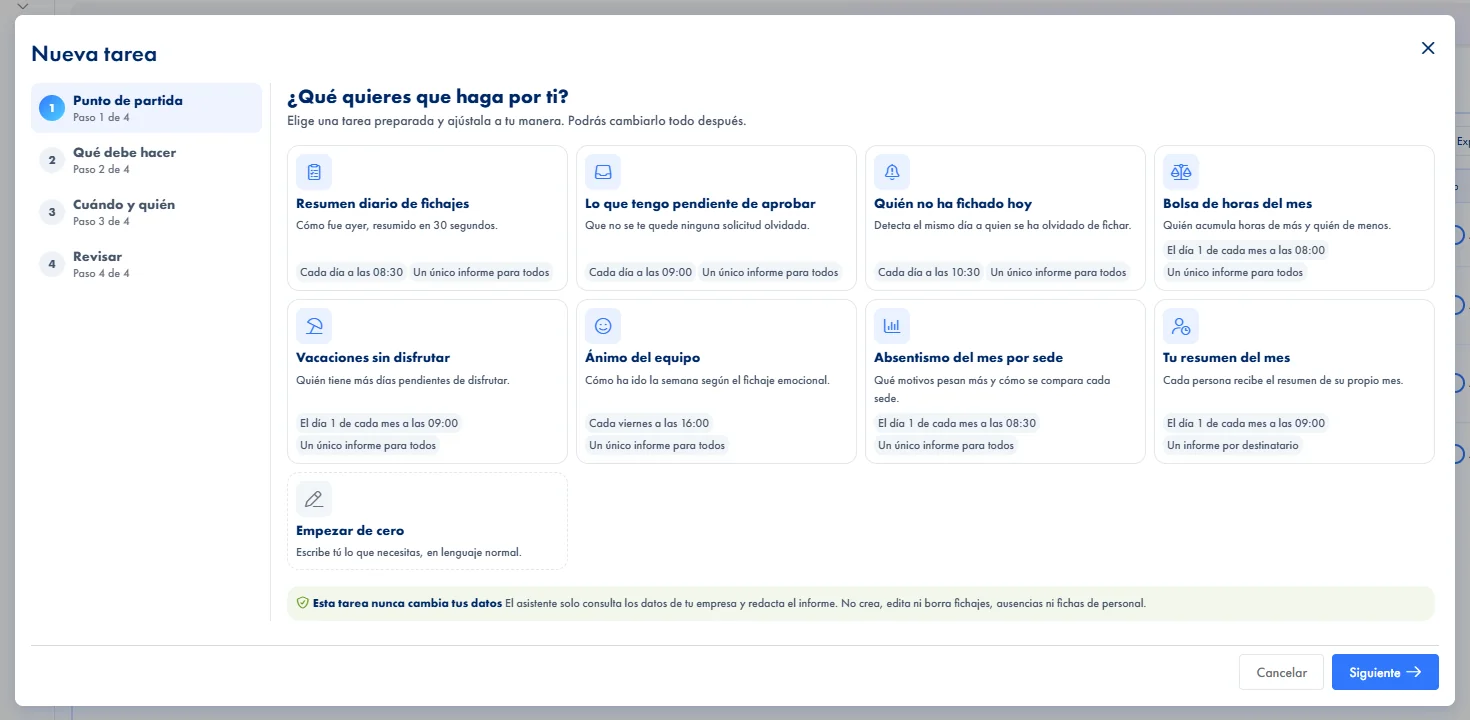The image size is (1470, 720).
Task: Pick the Ánimo del equipo title
Action: click(643, 358)
